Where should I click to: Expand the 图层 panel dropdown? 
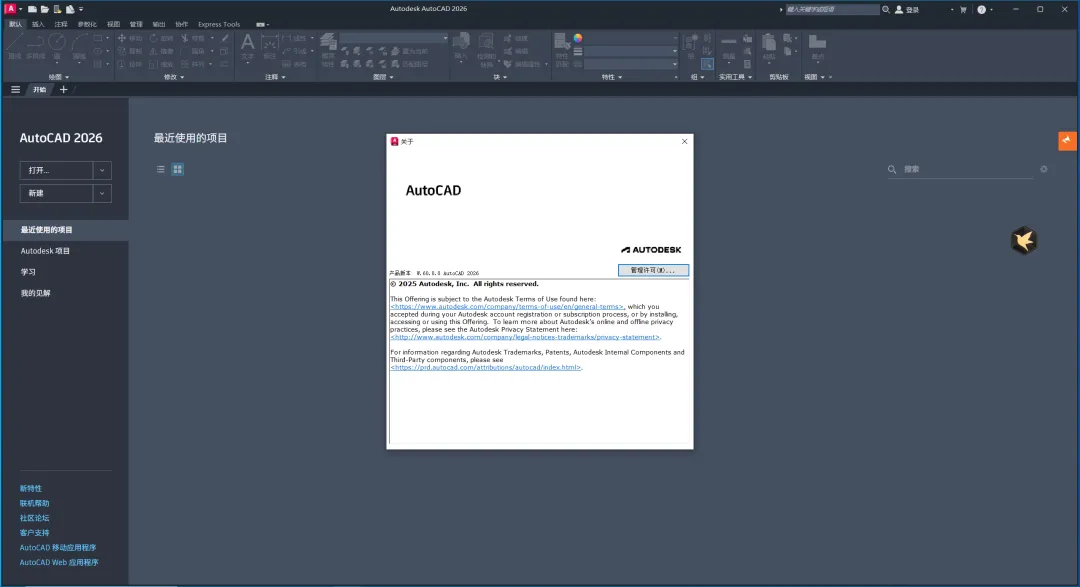[383, 77]
